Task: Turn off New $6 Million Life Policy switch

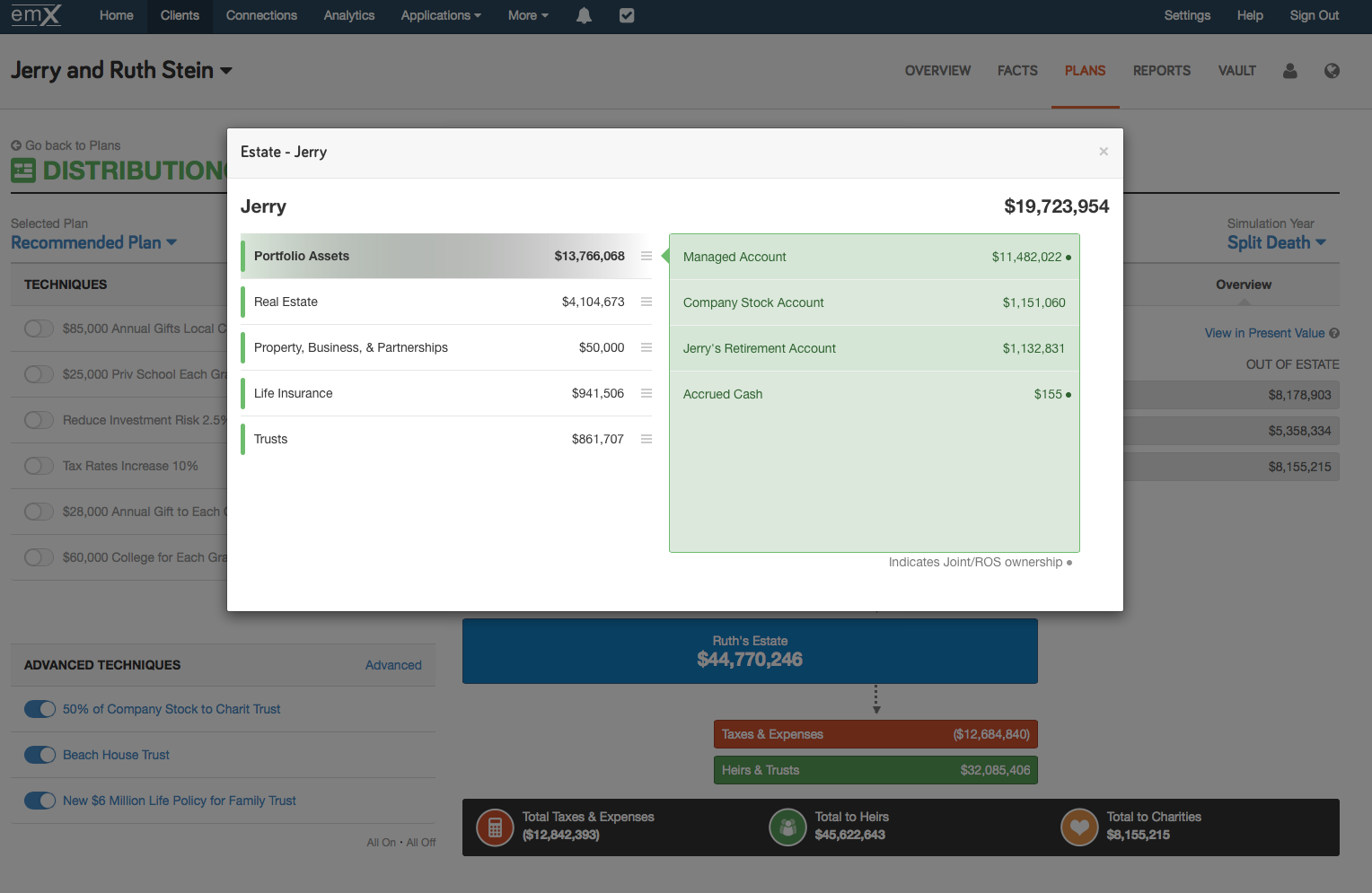Action: [x=40, y=801]
